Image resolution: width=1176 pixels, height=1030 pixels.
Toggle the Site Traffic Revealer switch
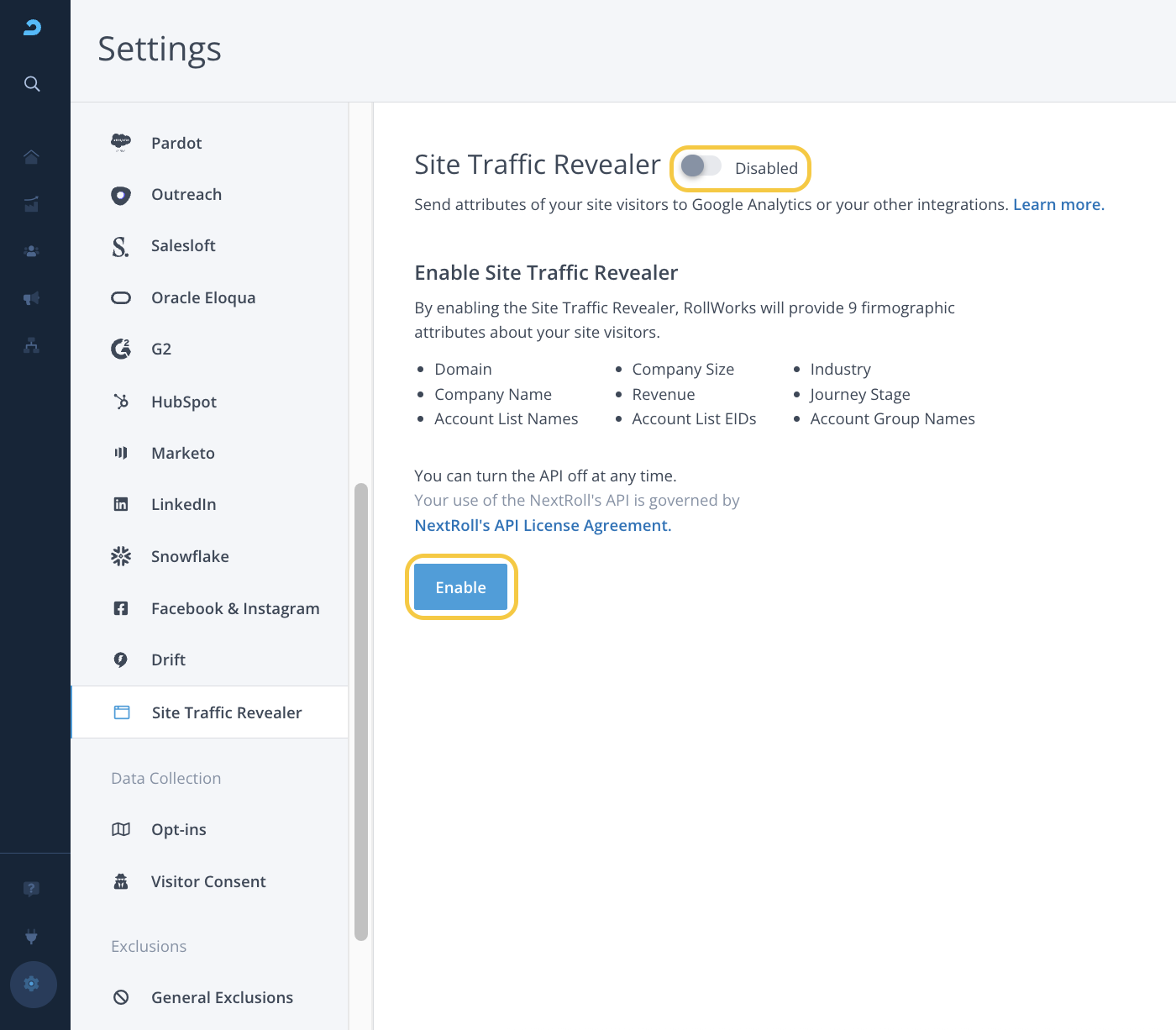pyautogui.click(x=701, y=166)
